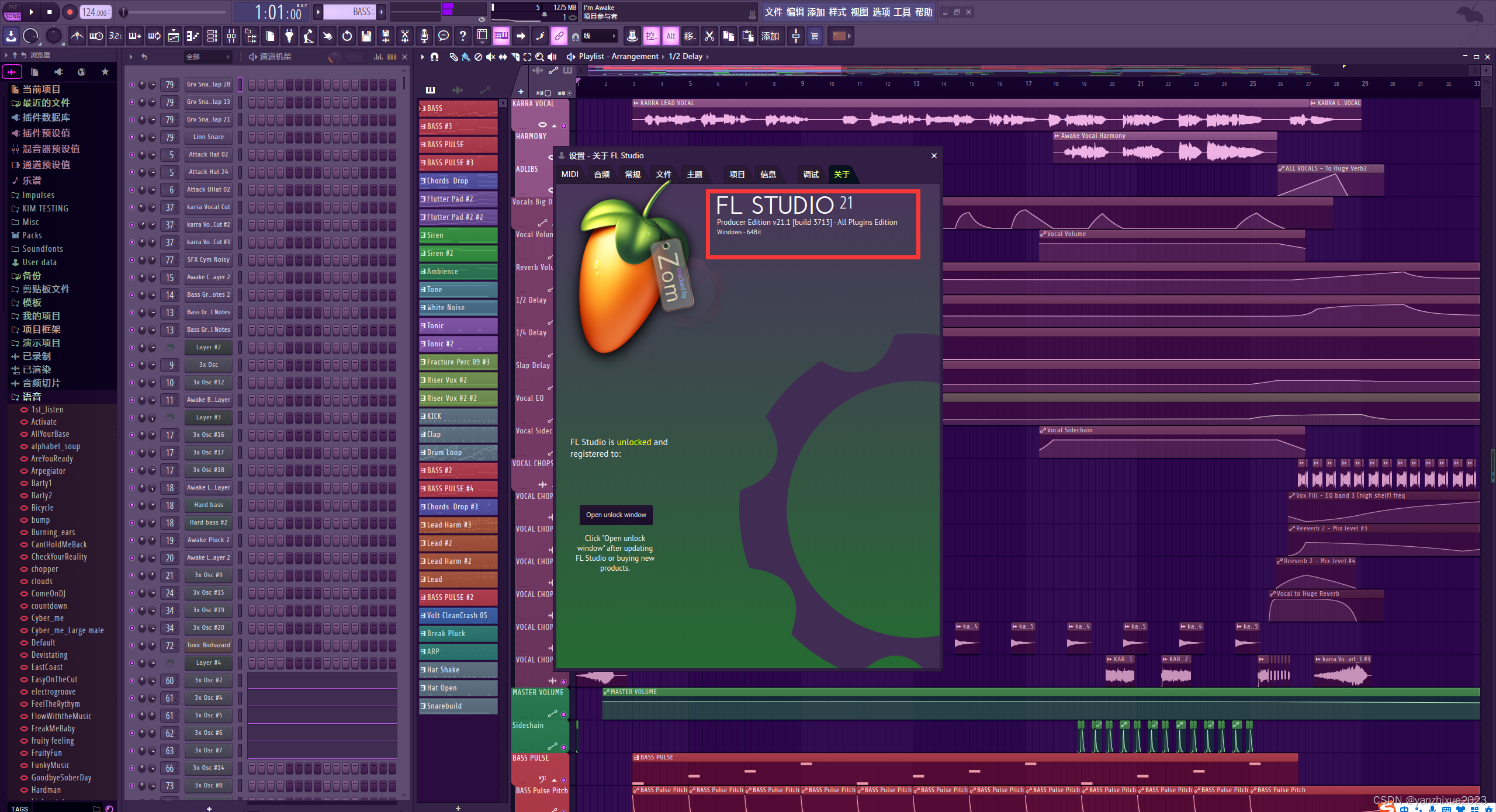Viewport: 1496px width, 812px height.
Task: Select the Chords Drop pattern in the pattern list
Action: 458,181
